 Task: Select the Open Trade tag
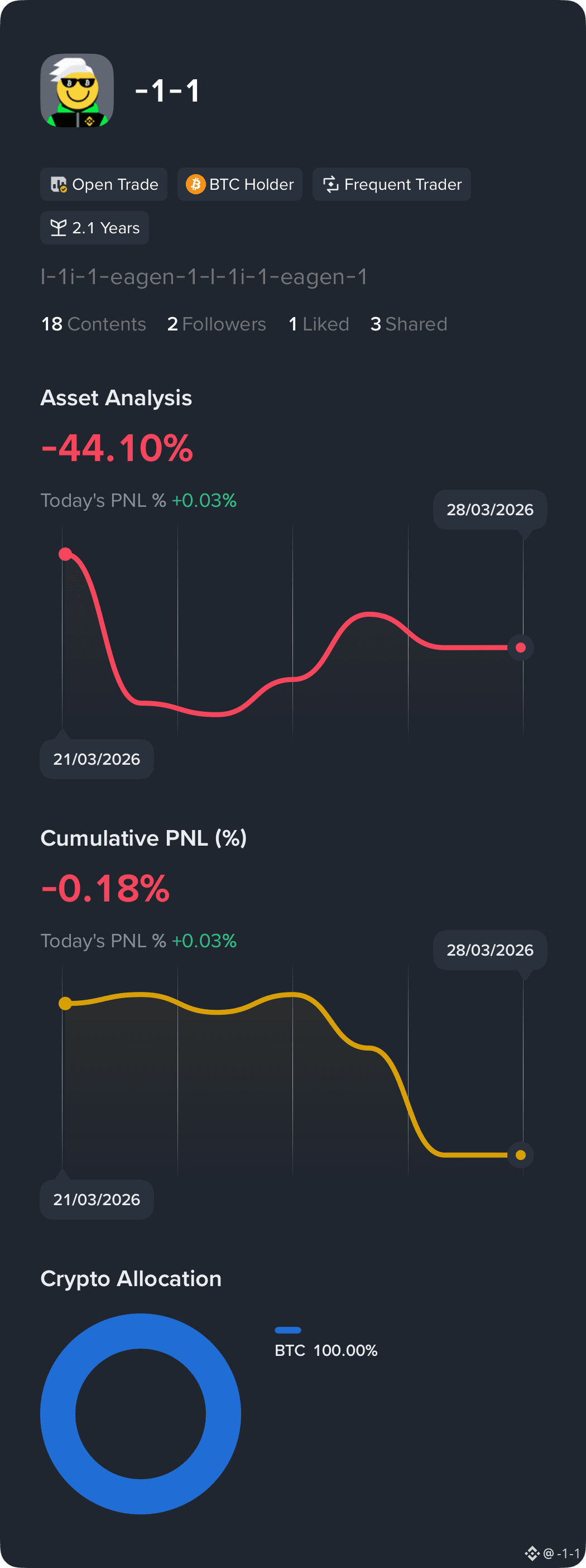pyautogui.click(x=104, y=184)
